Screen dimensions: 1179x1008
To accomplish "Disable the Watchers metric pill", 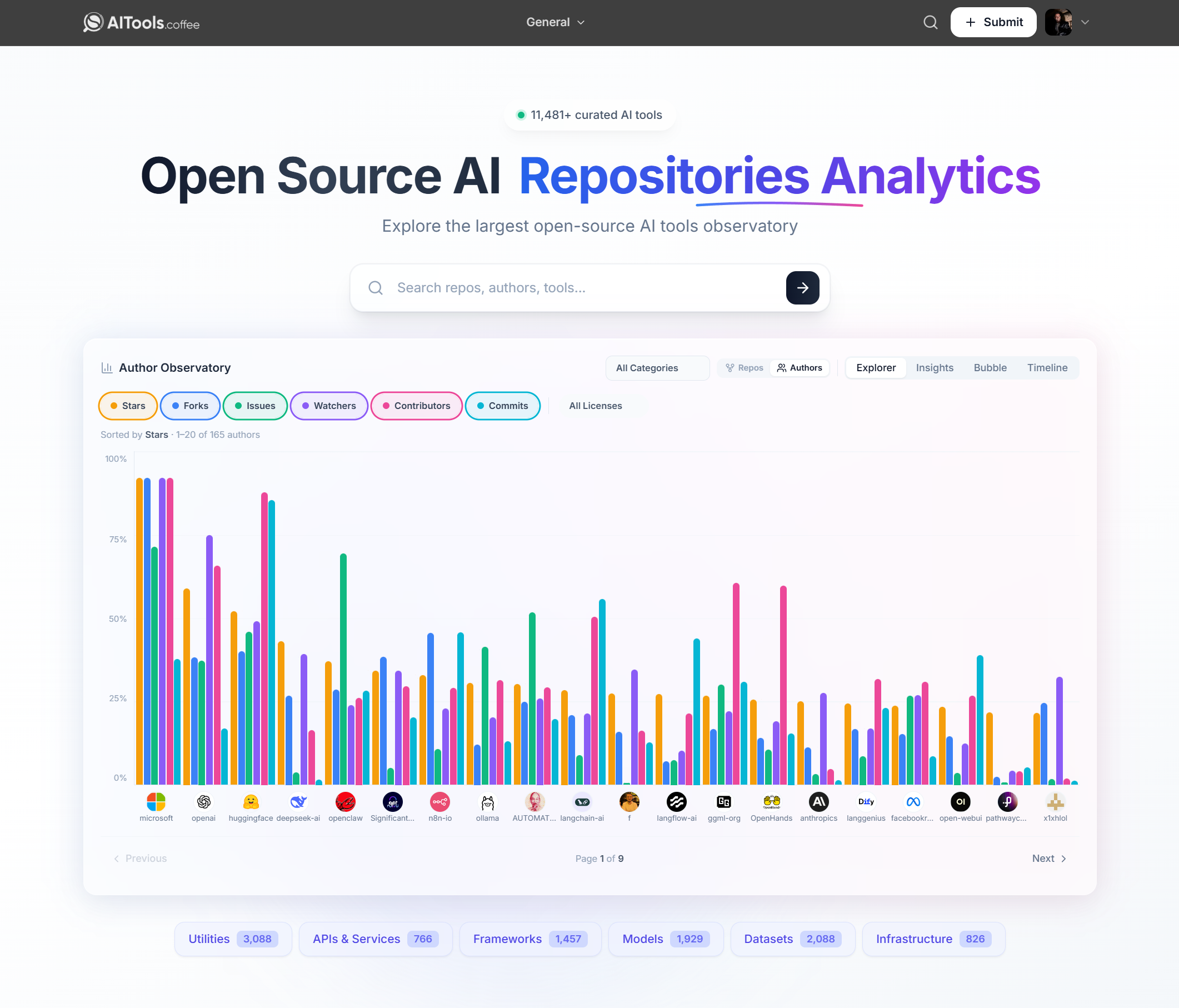I will [x=329, y=406].
